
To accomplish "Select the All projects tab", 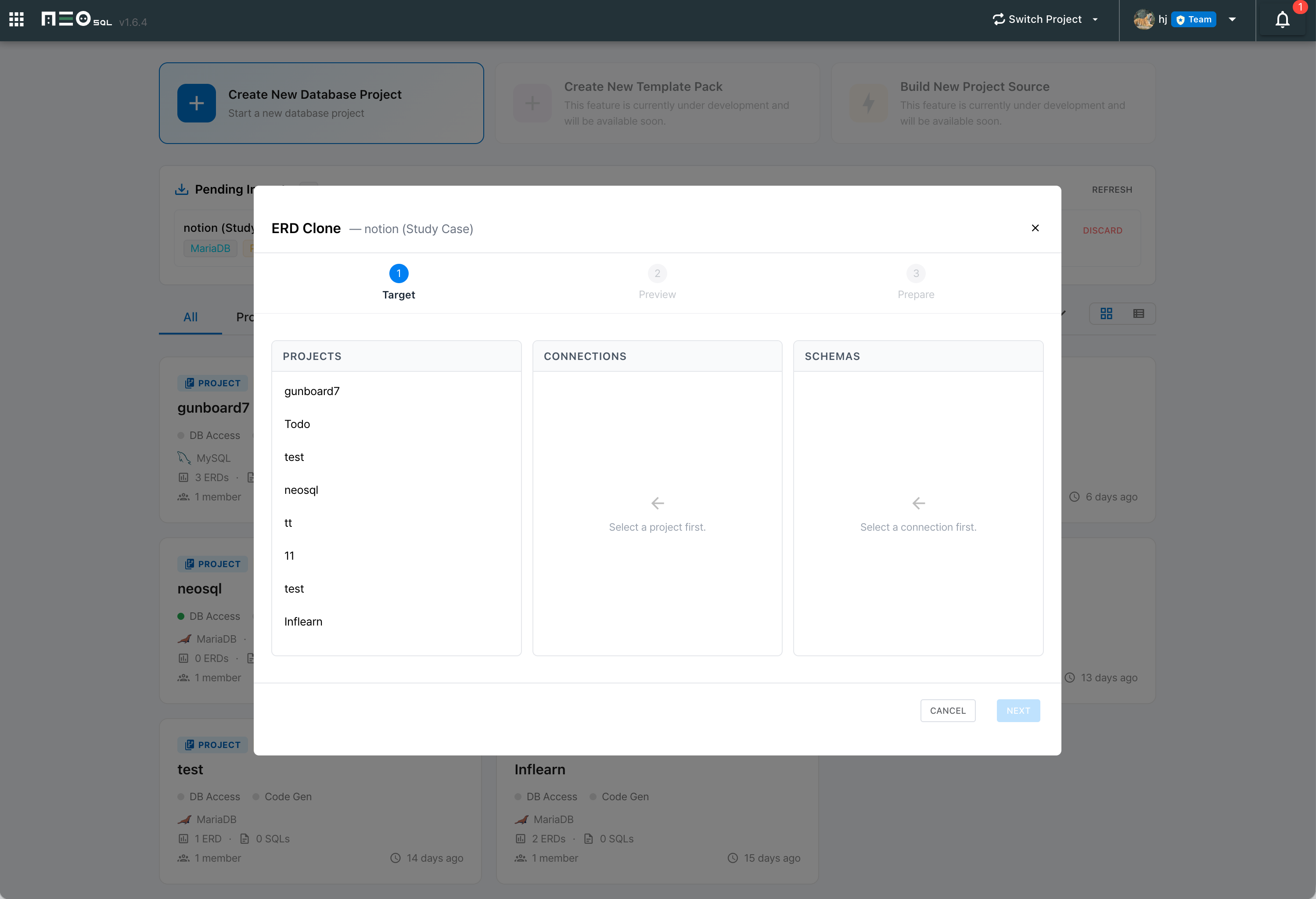I will pos(190,317).
